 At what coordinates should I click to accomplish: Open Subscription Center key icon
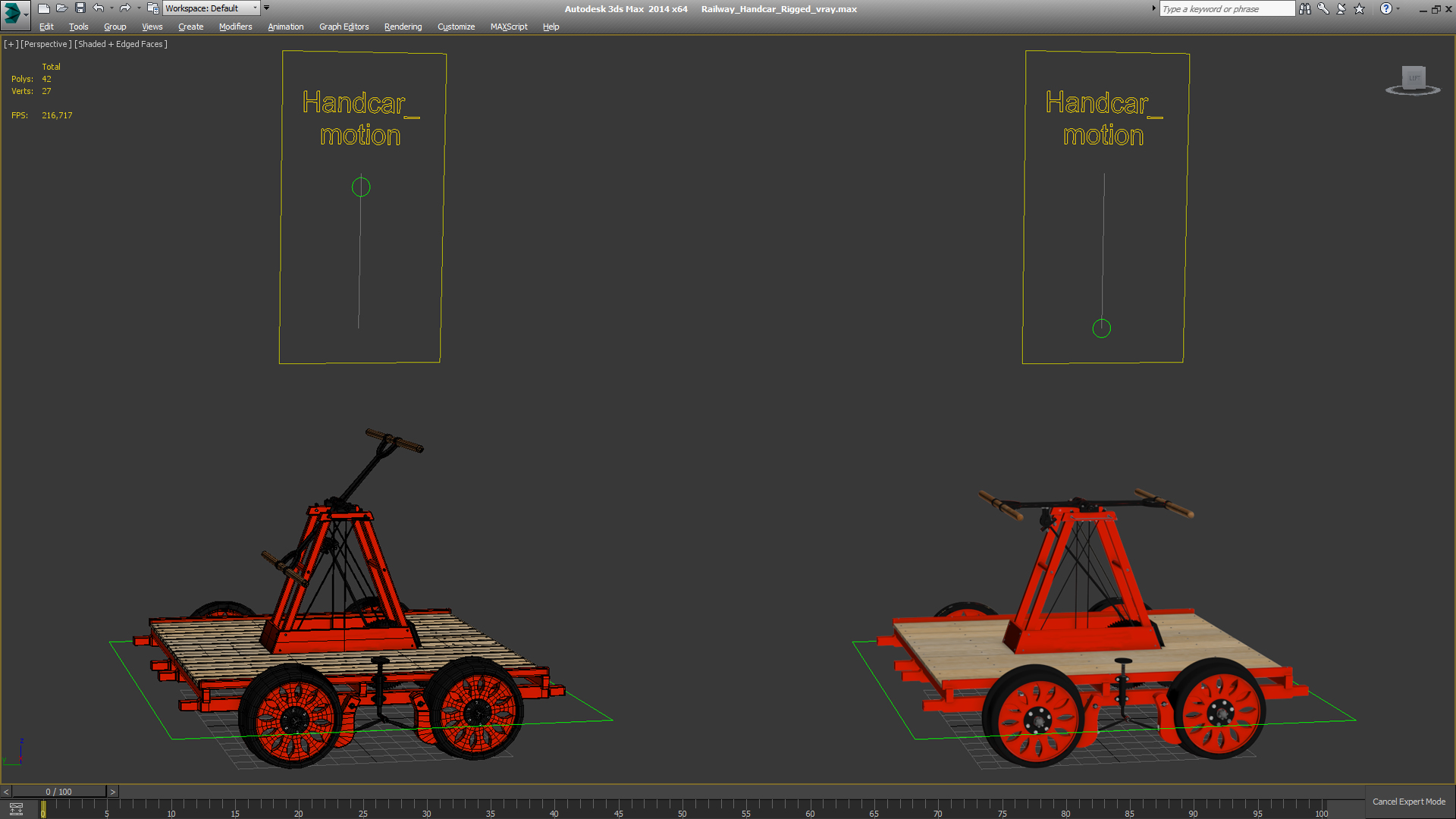(x=1323, y=8)
